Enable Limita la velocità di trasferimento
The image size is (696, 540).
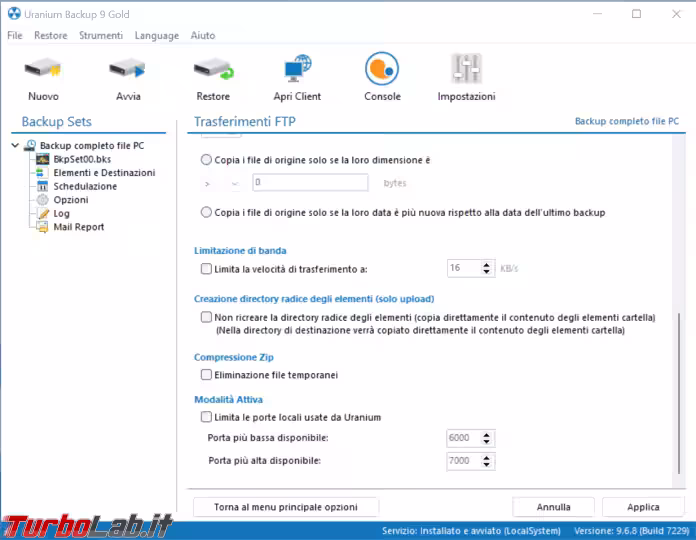206,269
